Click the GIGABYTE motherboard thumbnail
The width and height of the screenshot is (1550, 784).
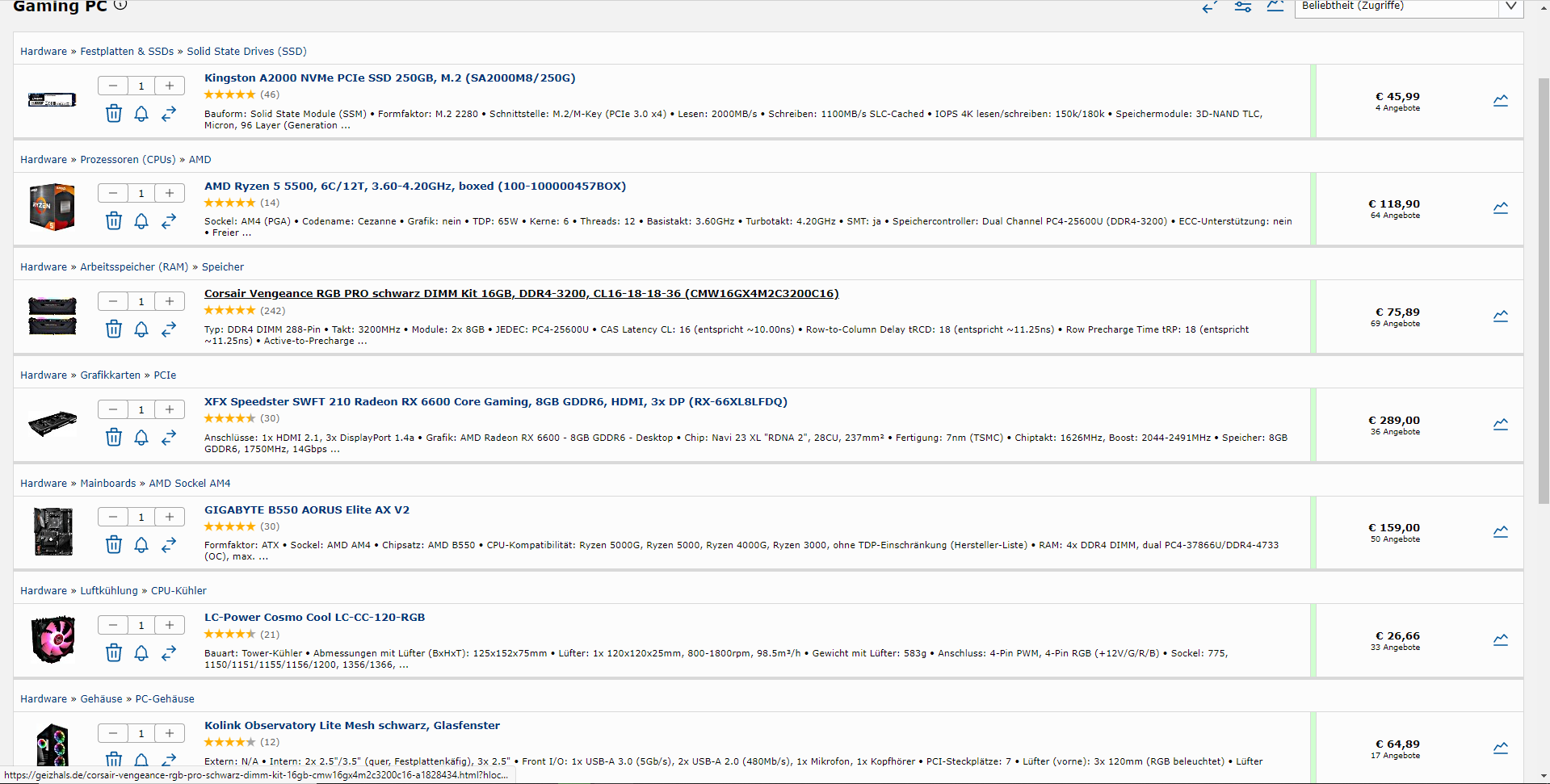53,531
